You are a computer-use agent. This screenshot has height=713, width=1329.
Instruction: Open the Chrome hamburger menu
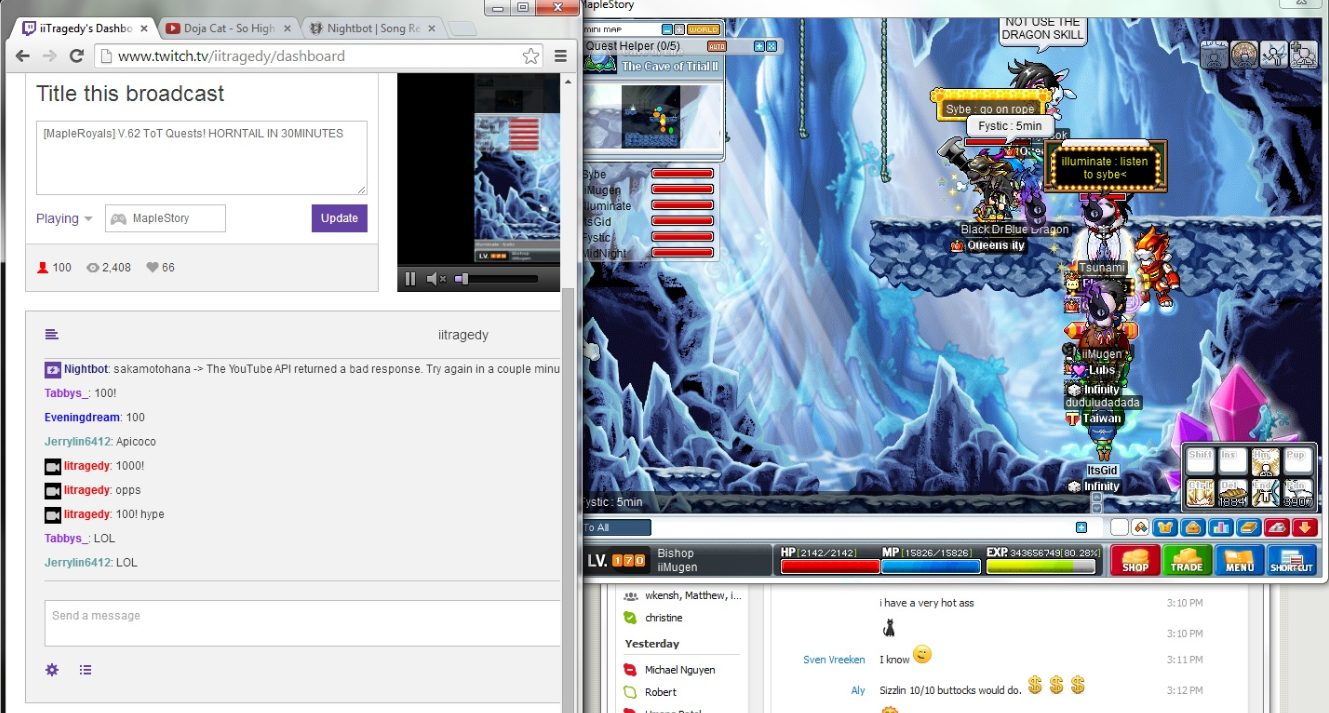pyautogui.click(x=561, y=56)
